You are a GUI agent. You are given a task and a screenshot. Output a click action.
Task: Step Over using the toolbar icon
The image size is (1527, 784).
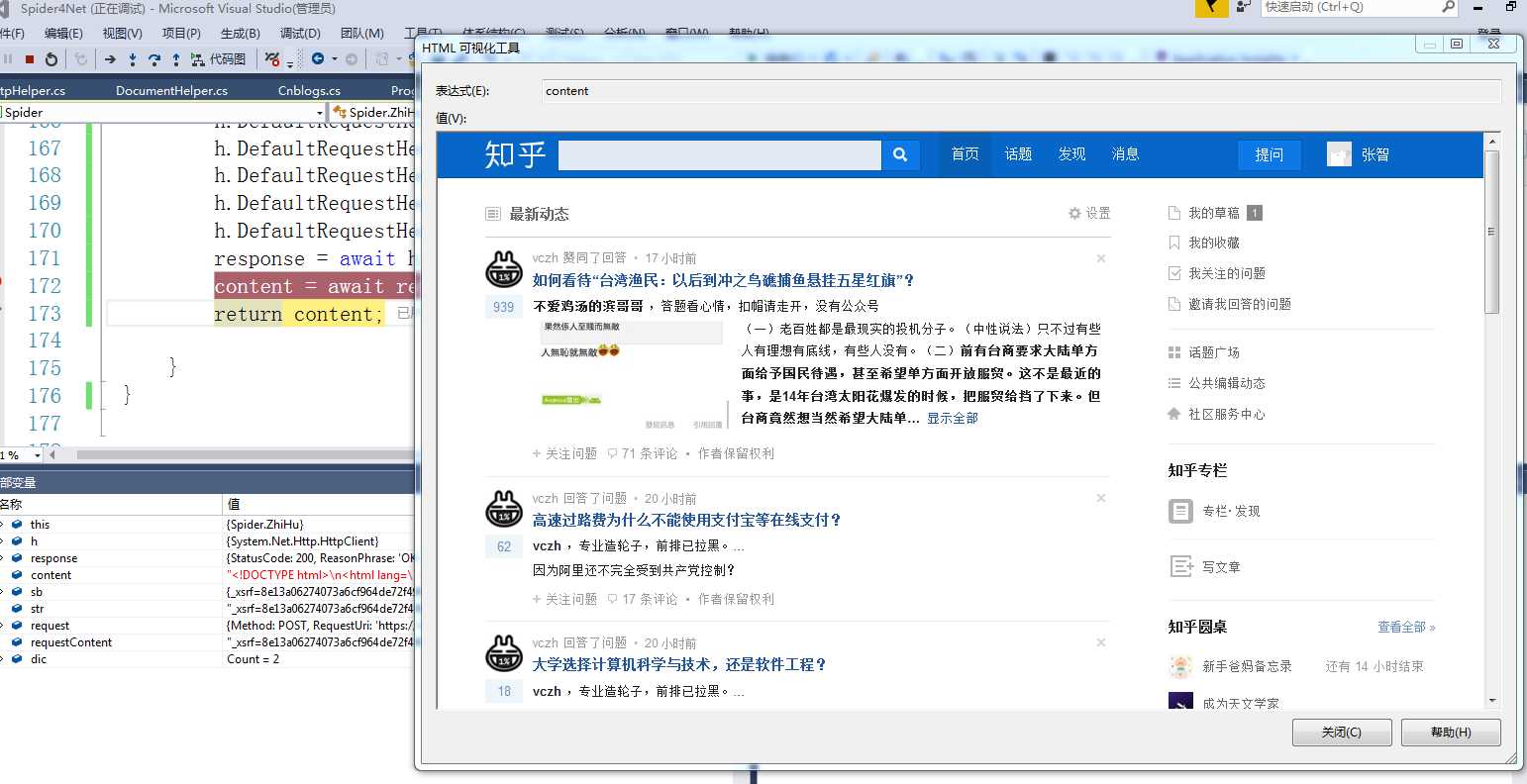point(154,59)
